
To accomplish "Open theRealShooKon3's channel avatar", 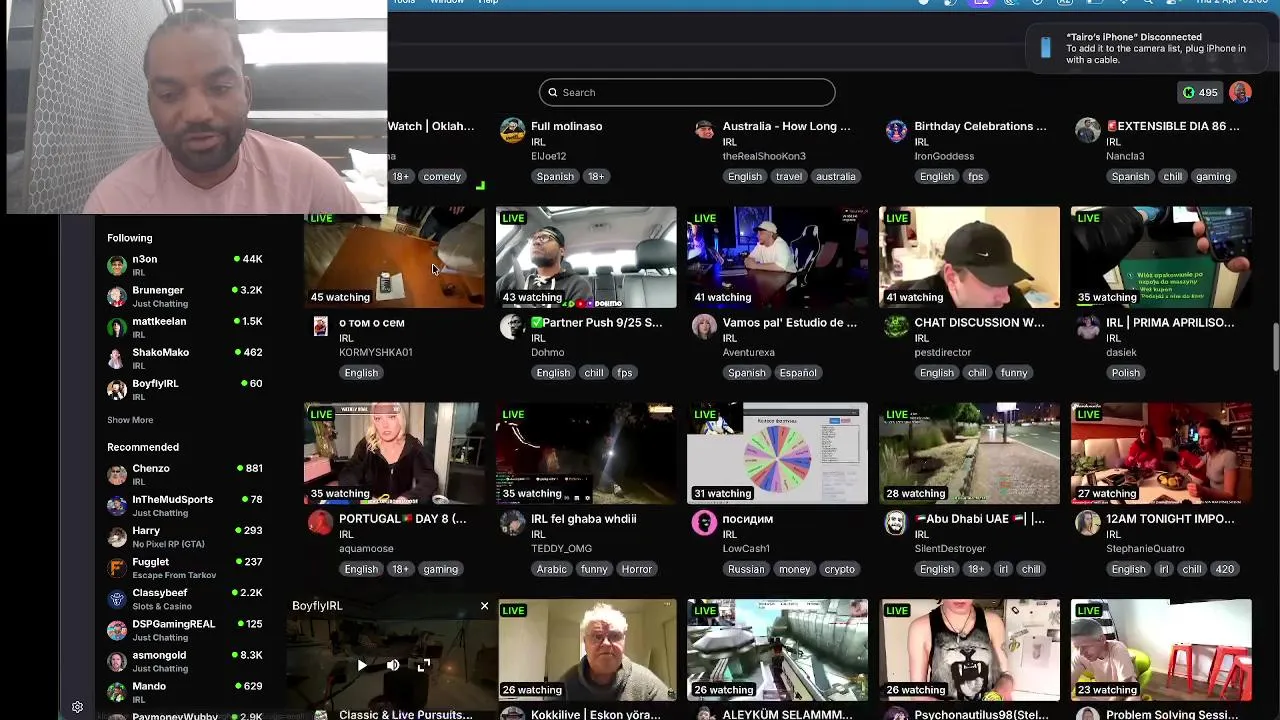I will pos(704,130).
